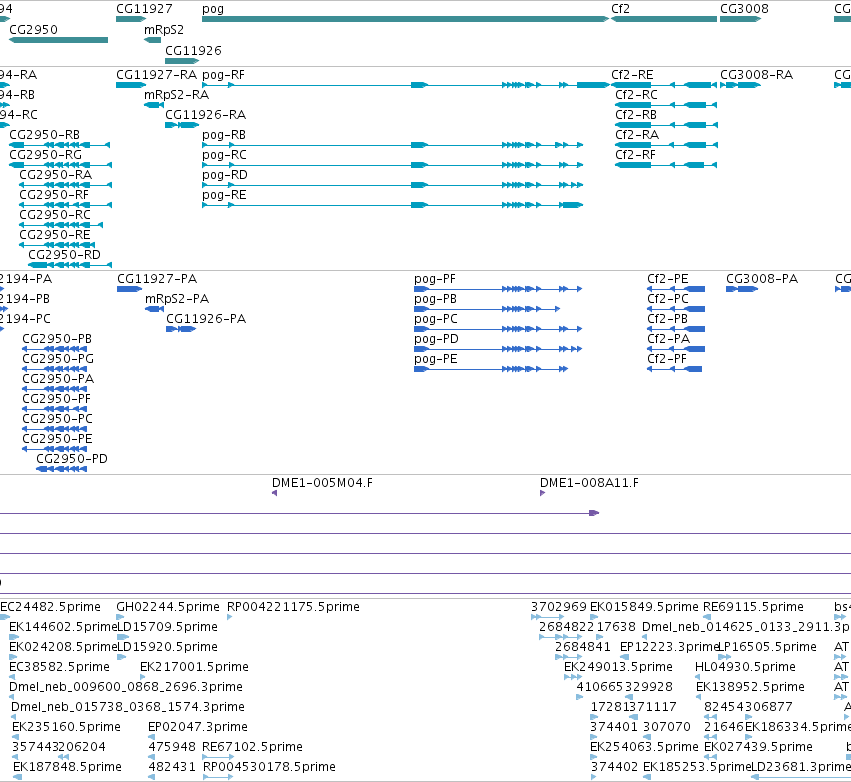Select transcript CG2950-RE

[x=57, y=245]
